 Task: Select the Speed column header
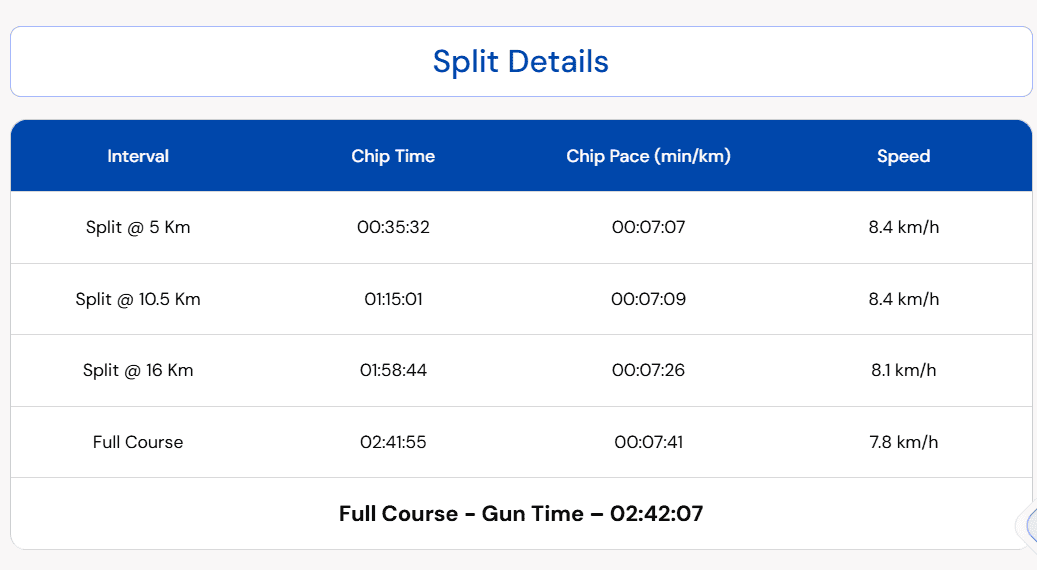tap(903, 156)
